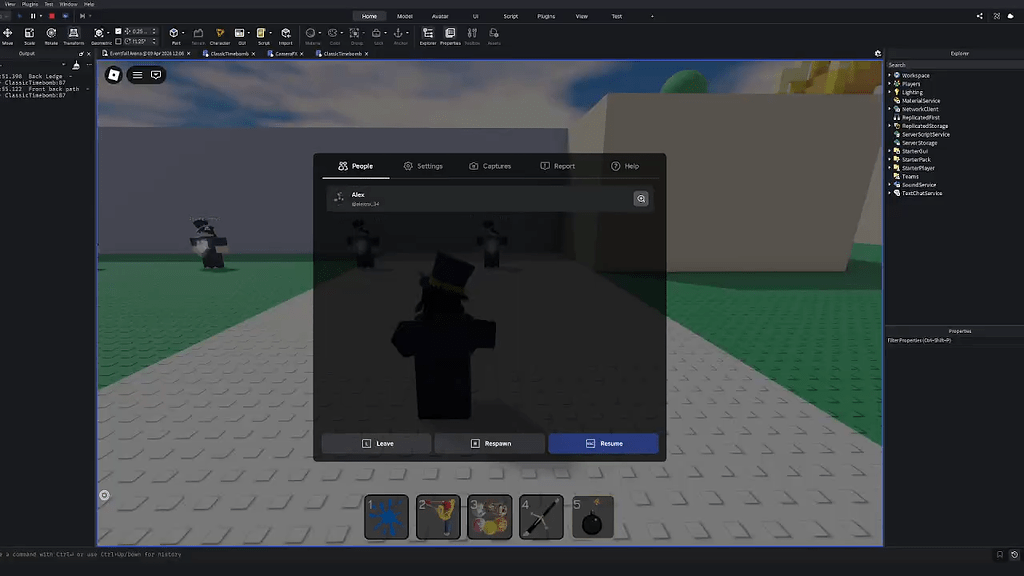The height and width of the screenshot is (576, 1024).
Task: Expand the StarterPack node
Action: (x=889, y=159)
